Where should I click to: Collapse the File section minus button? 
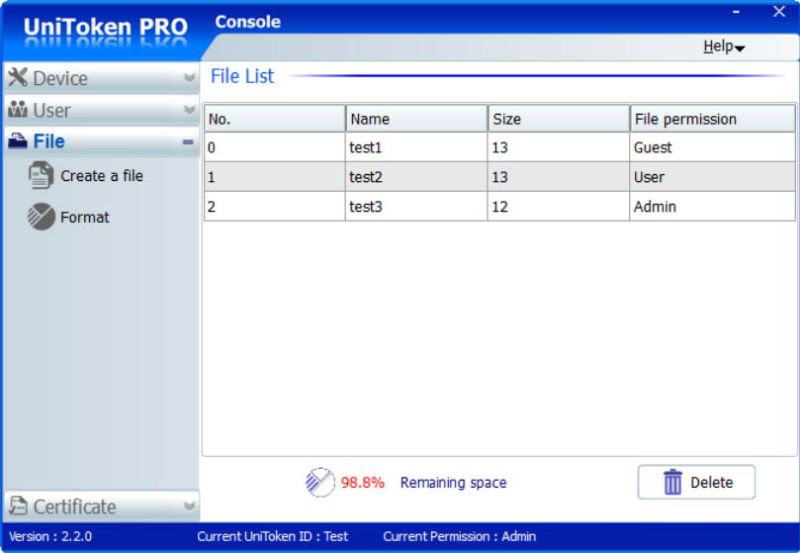point(188,142)
